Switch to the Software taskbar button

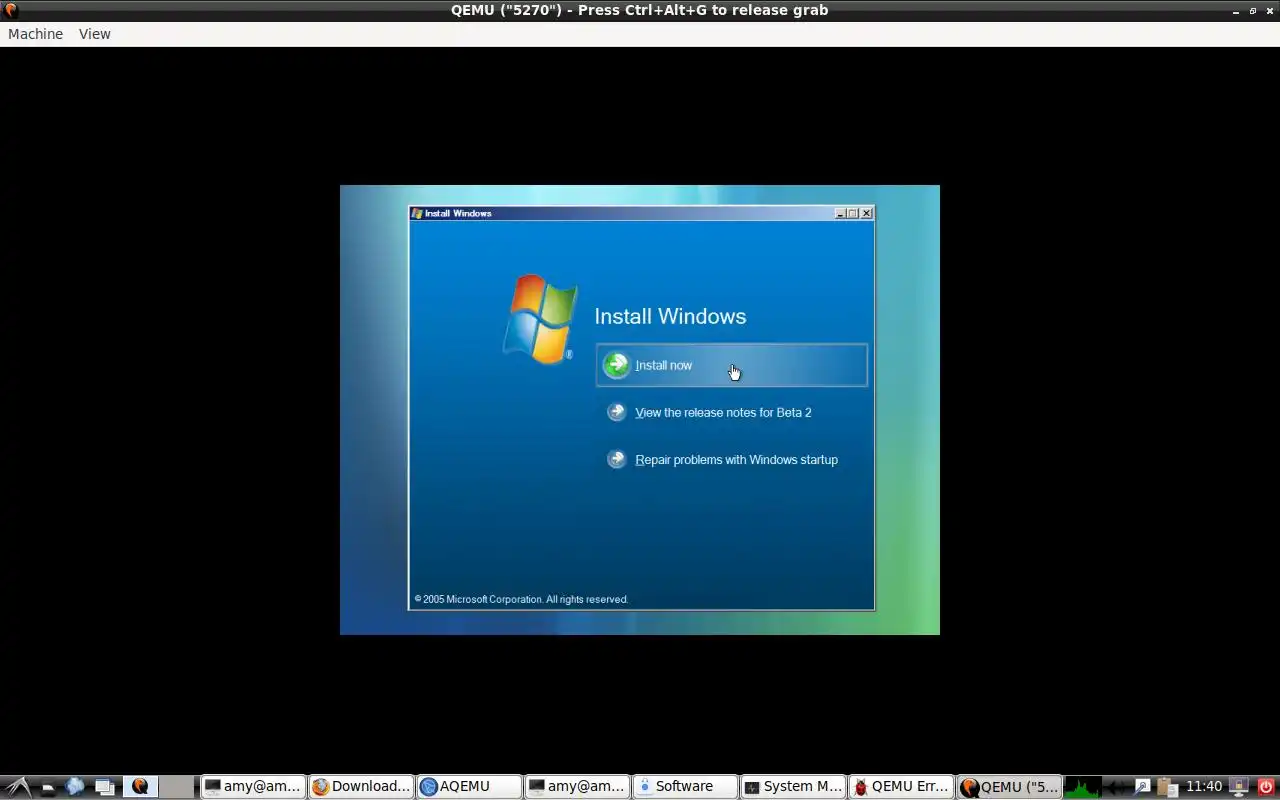point(685,787)
